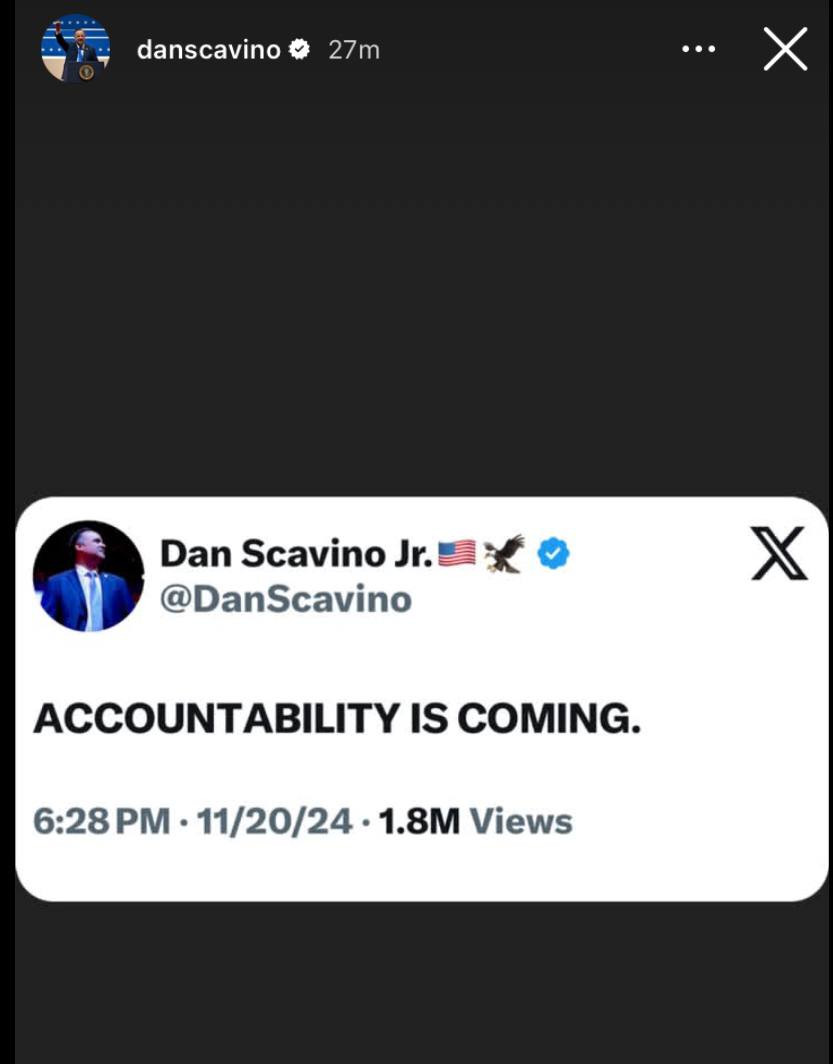The width and height of the screenshot is (833, 1064).
Task: Click the 27m story timestamp
Action: [353, 50]
